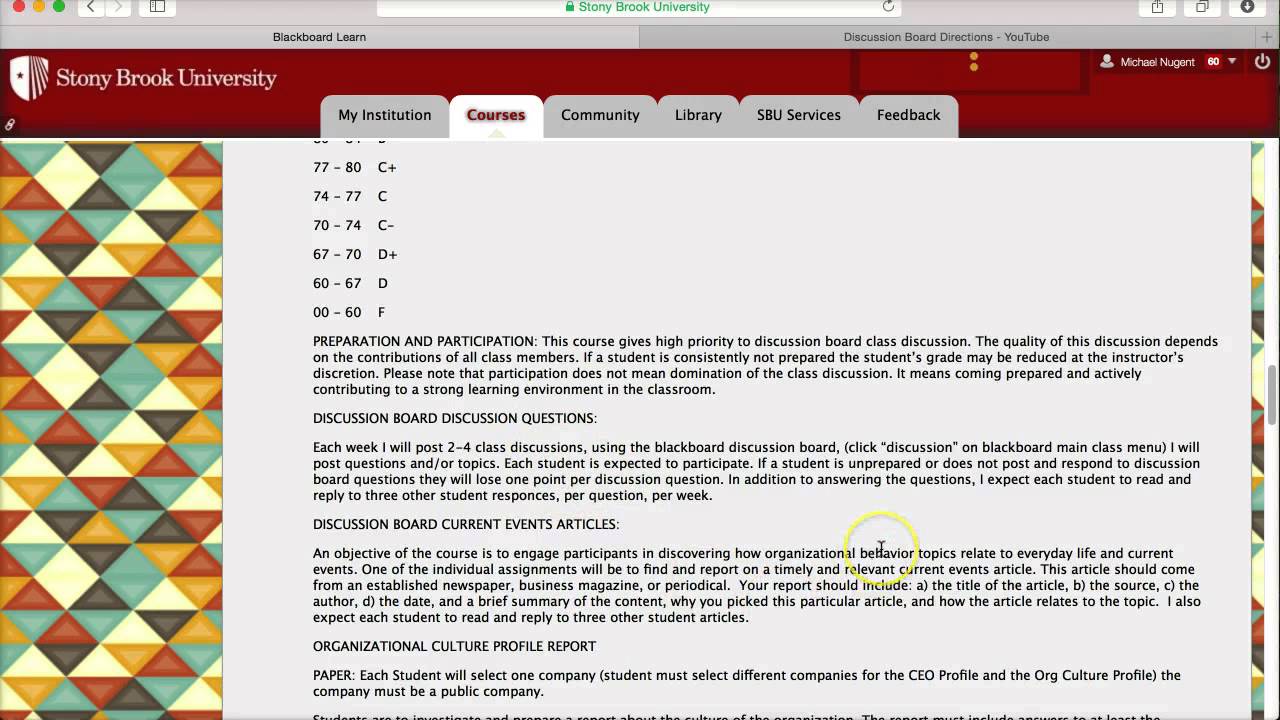Screen dimensions: 1280x720
Task: Click grade row 60 – 67 D
Action: click(350, 283)
